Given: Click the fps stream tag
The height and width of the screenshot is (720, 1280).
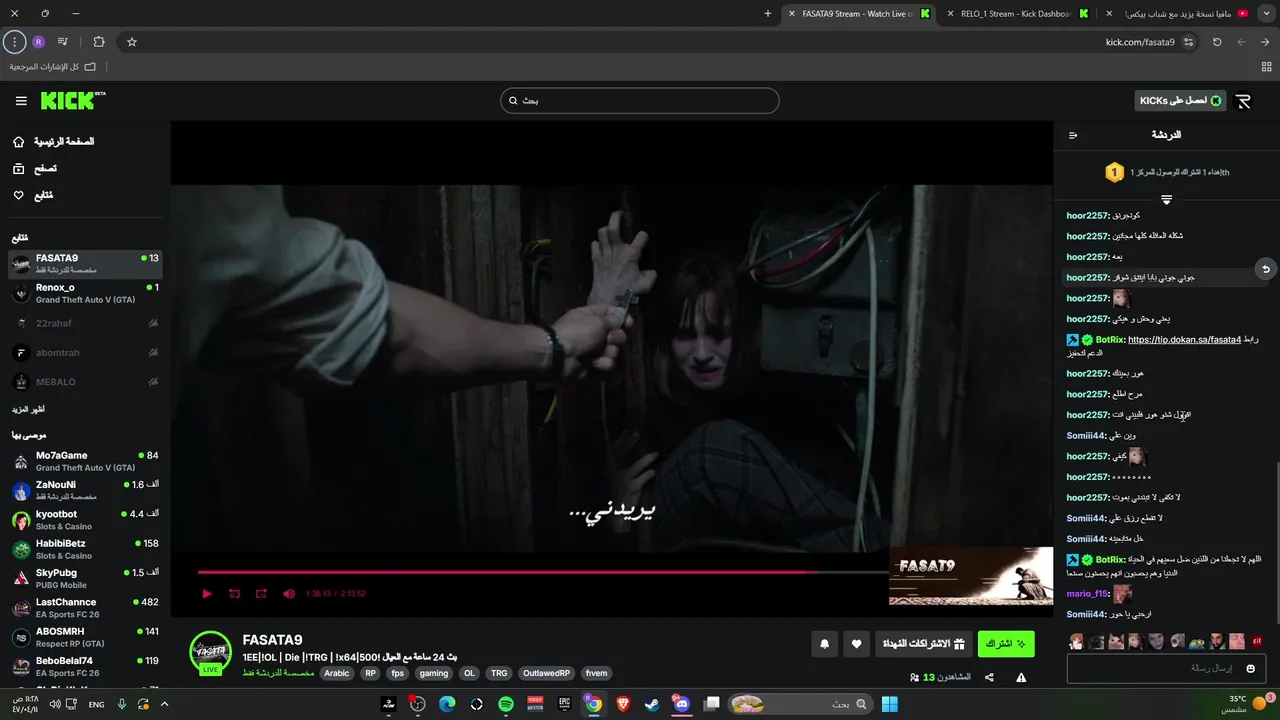Looking at the screenshot, I should pyautogui.click(x=398, y=673).
